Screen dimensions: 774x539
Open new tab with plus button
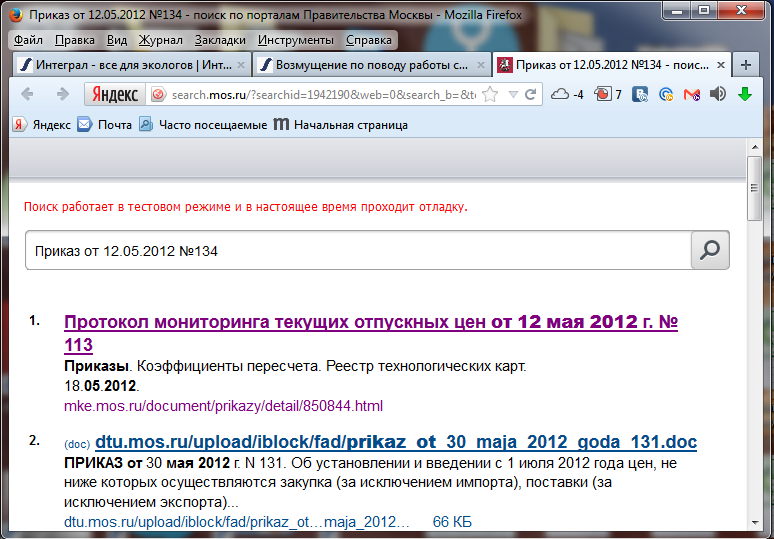[745, 64]
